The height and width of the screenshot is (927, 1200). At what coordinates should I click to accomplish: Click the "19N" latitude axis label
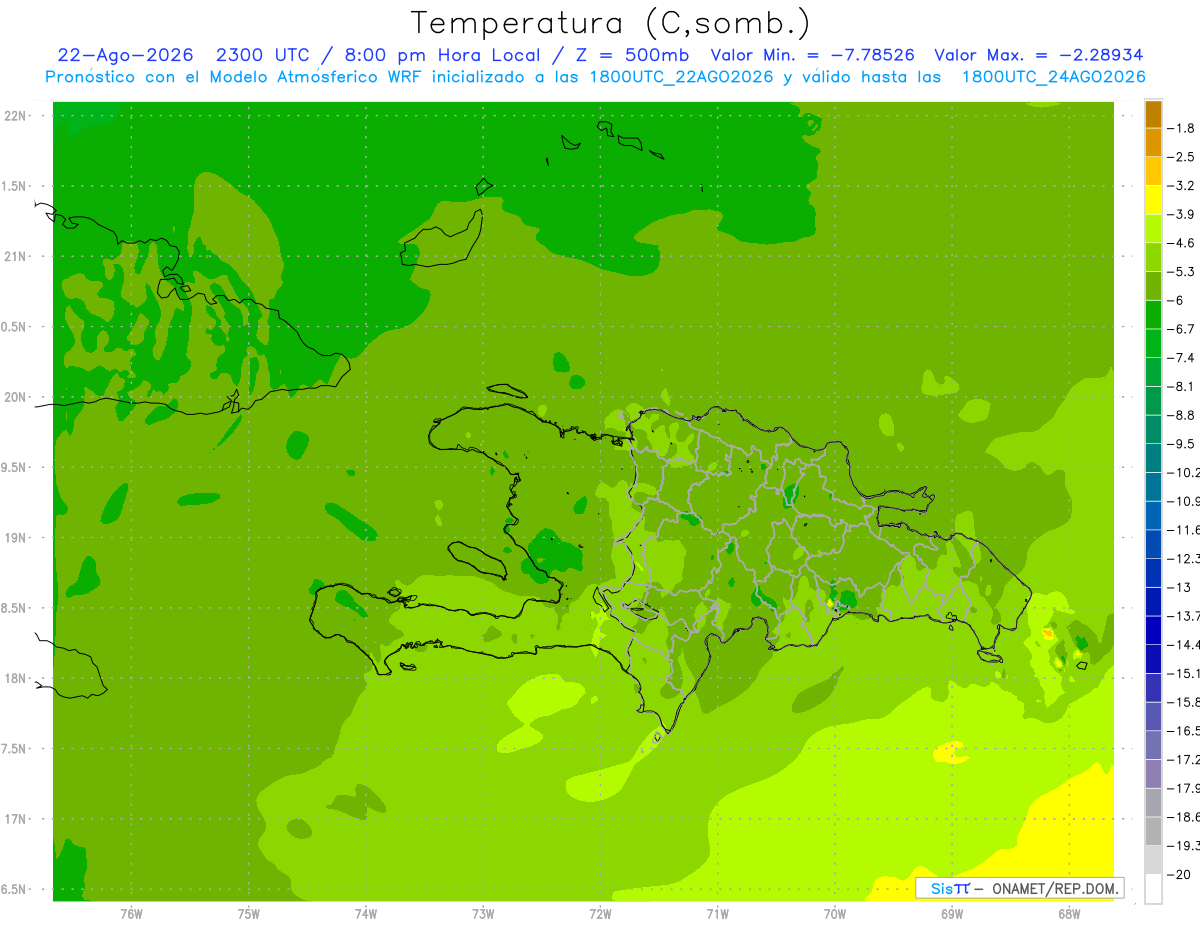(17, 538)
